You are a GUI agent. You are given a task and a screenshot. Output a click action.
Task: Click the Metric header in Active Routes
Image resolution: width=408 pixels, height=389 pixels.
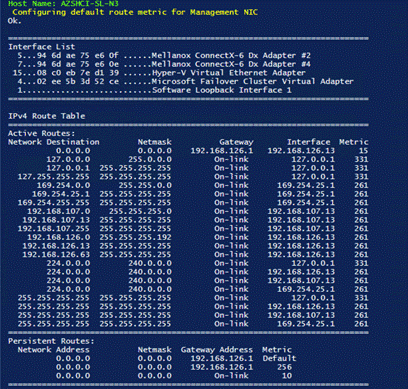(354, 142)
